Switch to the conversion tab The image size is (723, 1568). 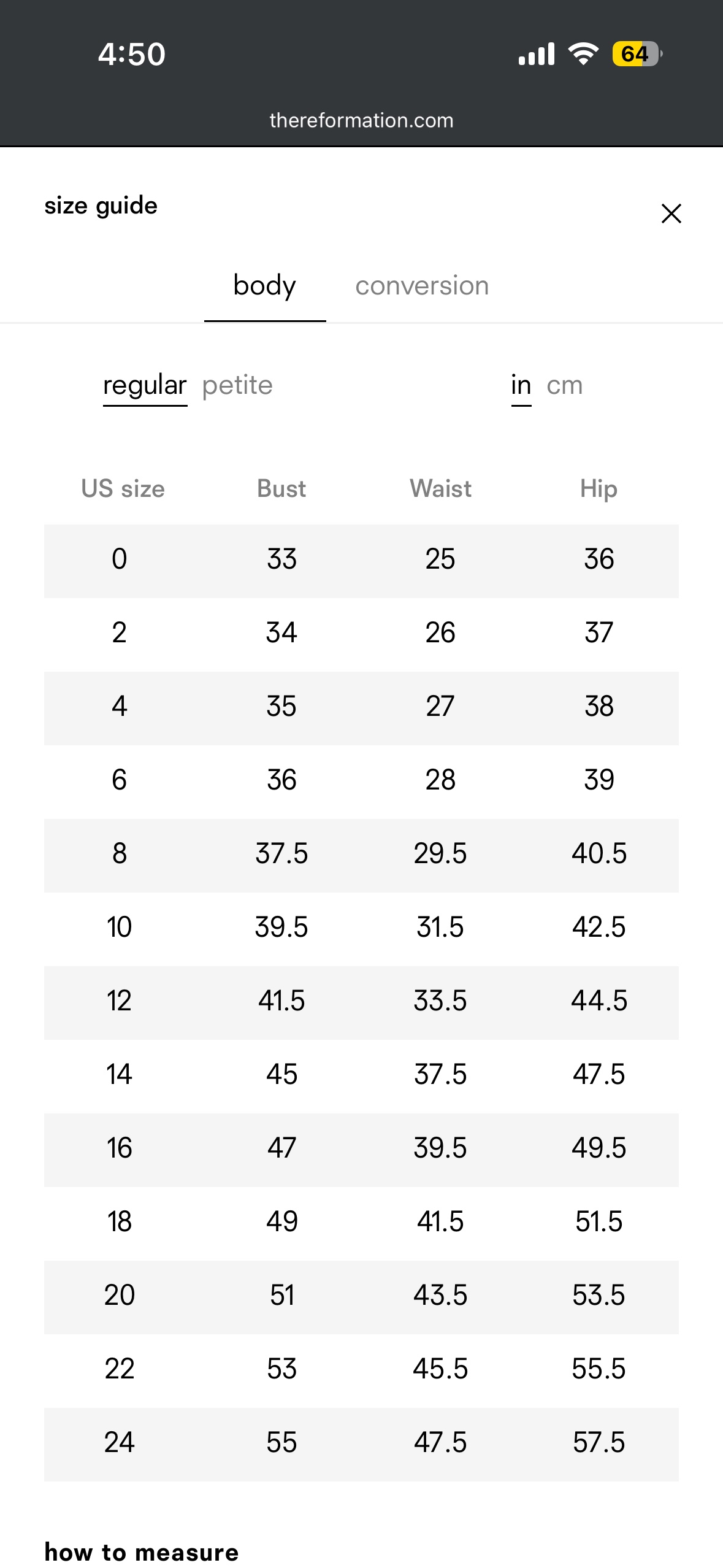tap(422, 286)
